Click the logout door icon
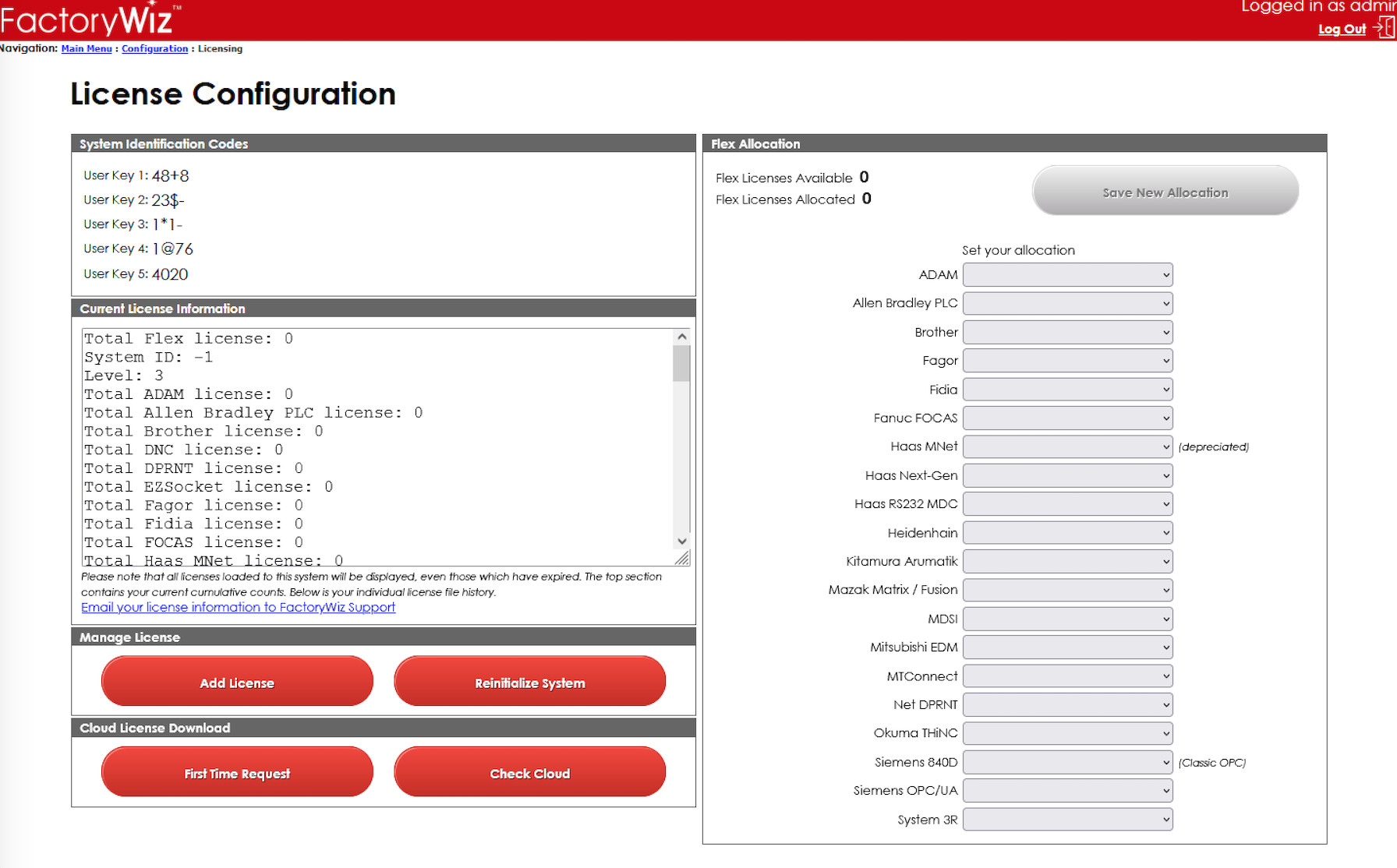Viewport: 1397px width, 868px height. (1384, 28)
